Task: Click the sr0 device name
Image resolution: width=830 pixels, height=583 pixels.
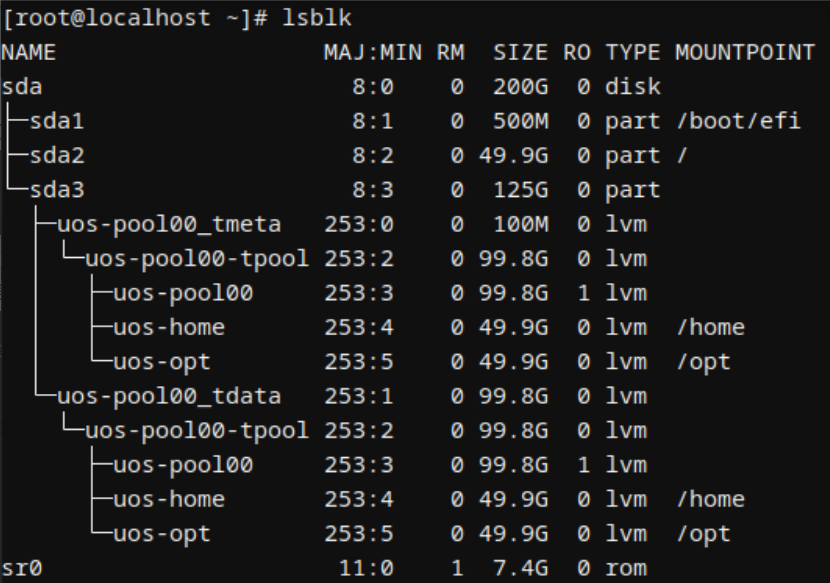Action: [x=22, y=569]
